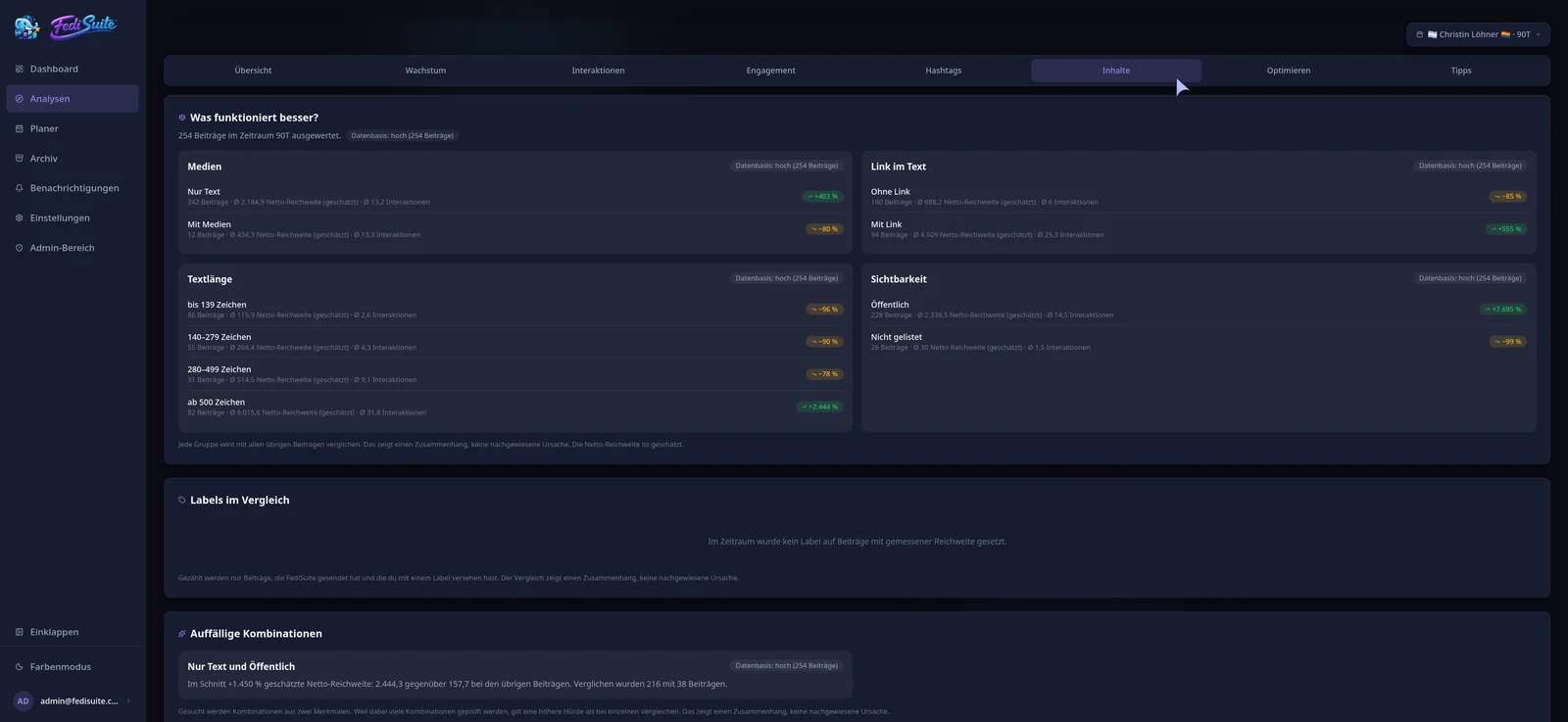Click the "Ohne Link" row
This screenshot has height=722, width=1568.
1199,197
